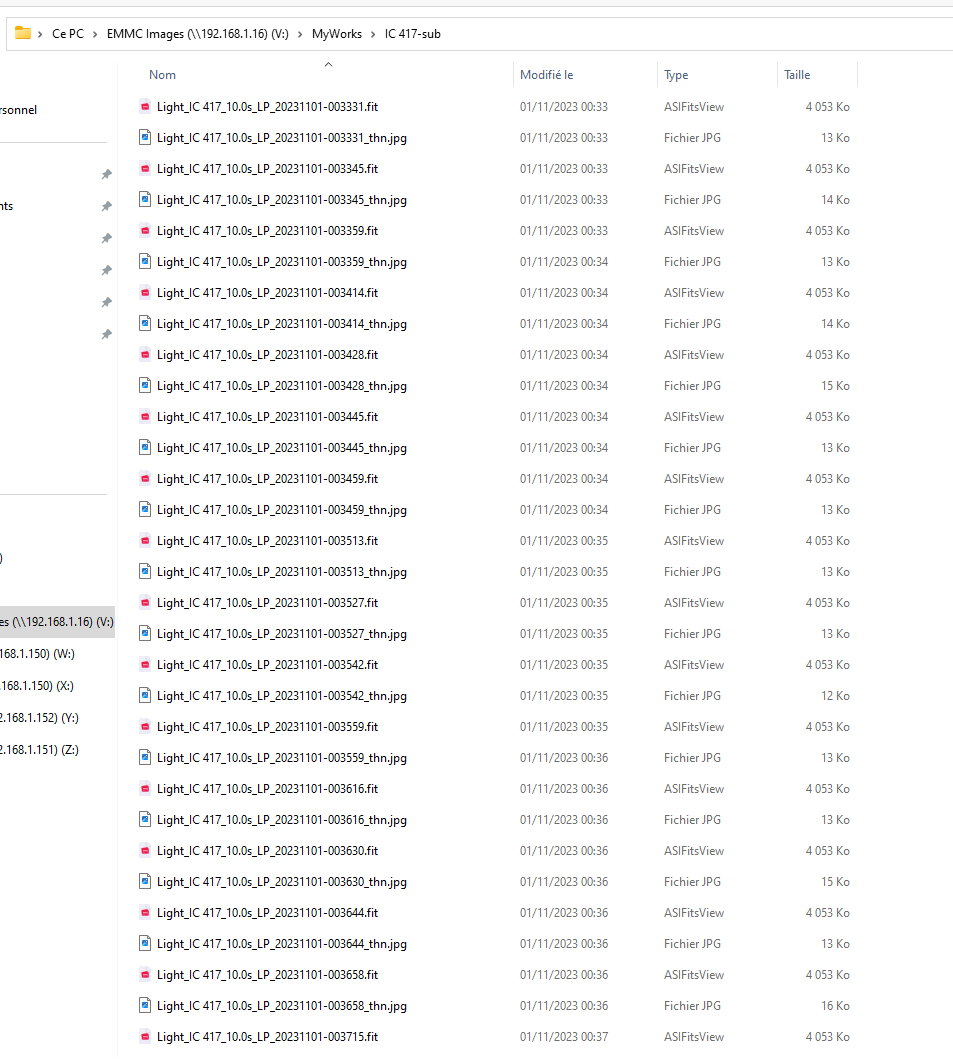Viewport: 953px width, 1064px height.
Task: Select file Light_IC 417_10.0s_LP_20231101-003658.fit
Action: coord(267,974)
